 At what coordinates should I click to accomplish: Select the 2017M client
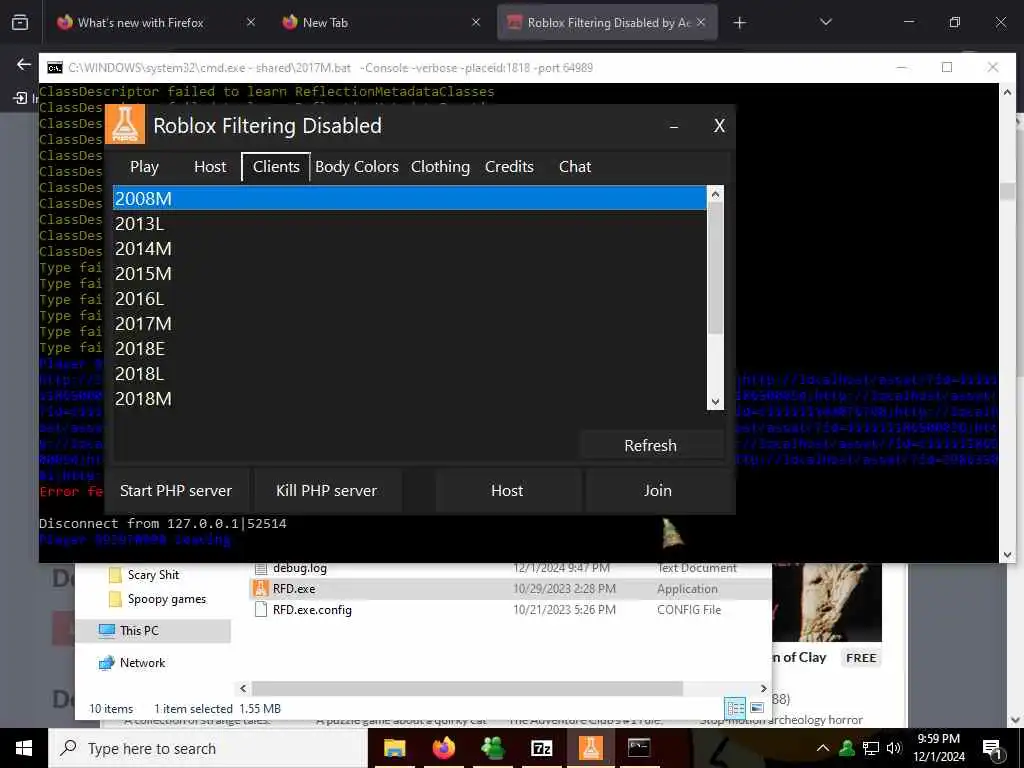pos(409,324)
